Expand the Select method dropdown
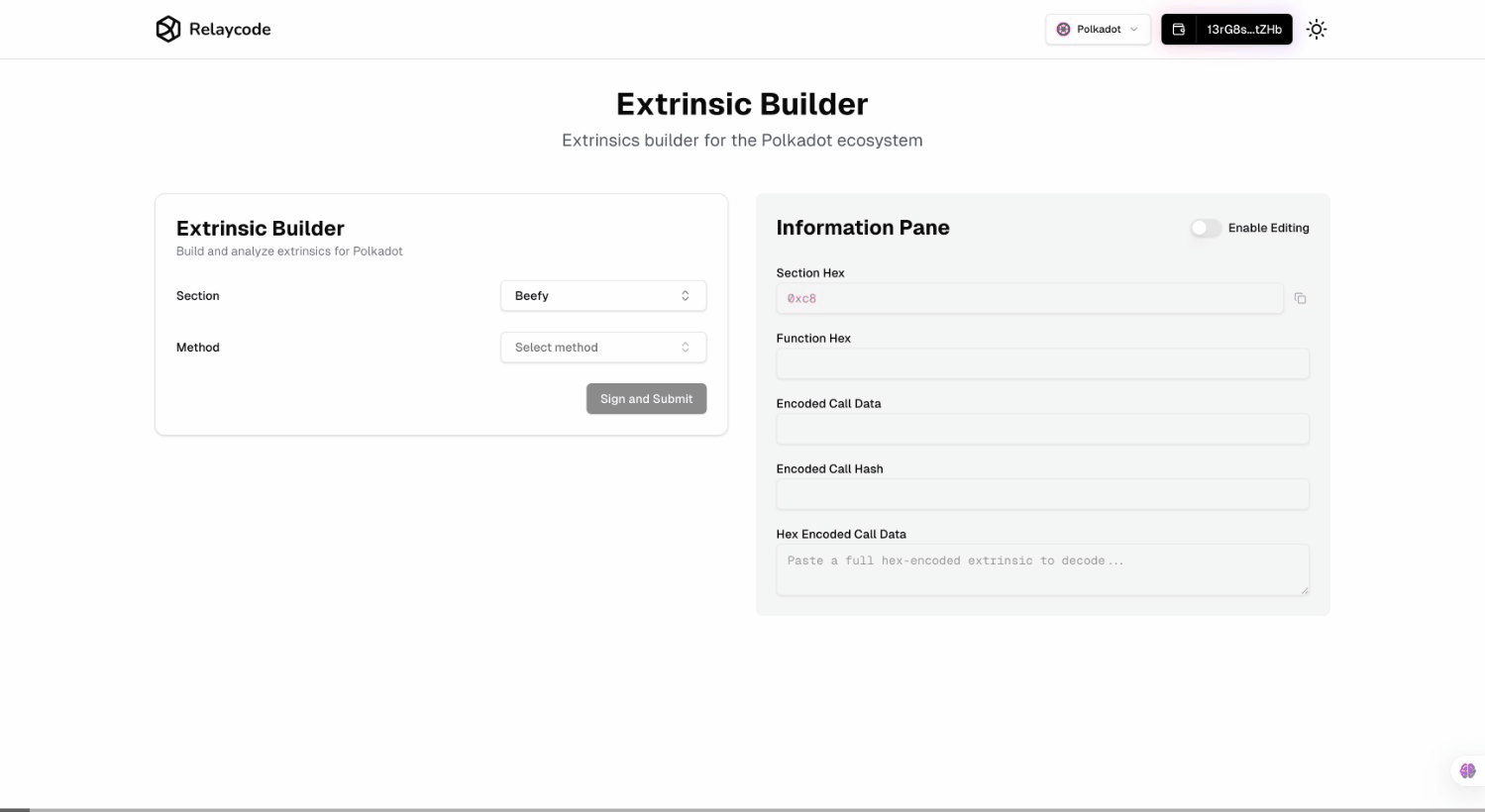 click(603, 347)
